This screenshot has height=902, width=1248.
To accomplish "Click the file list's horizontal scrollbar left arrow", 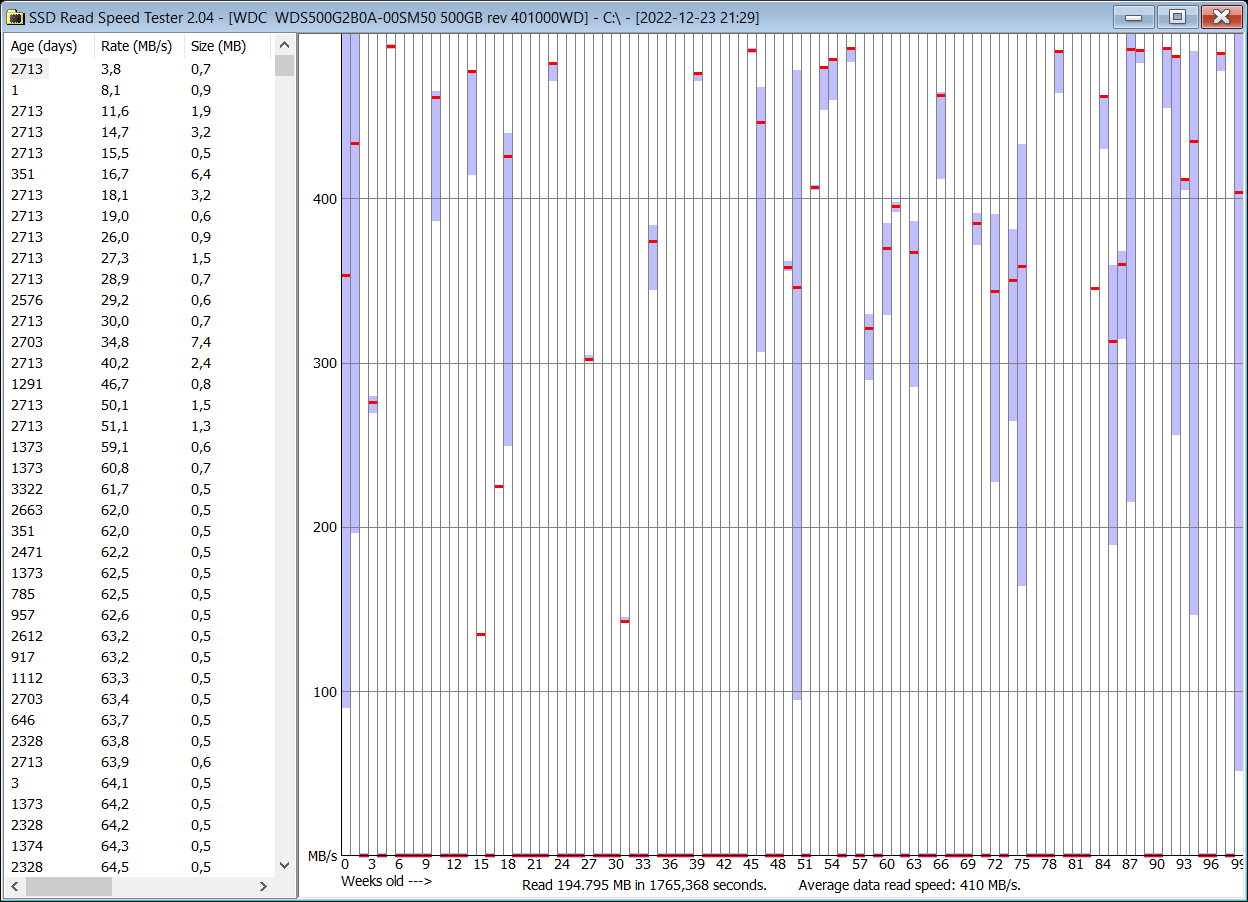I will point(15,886).
